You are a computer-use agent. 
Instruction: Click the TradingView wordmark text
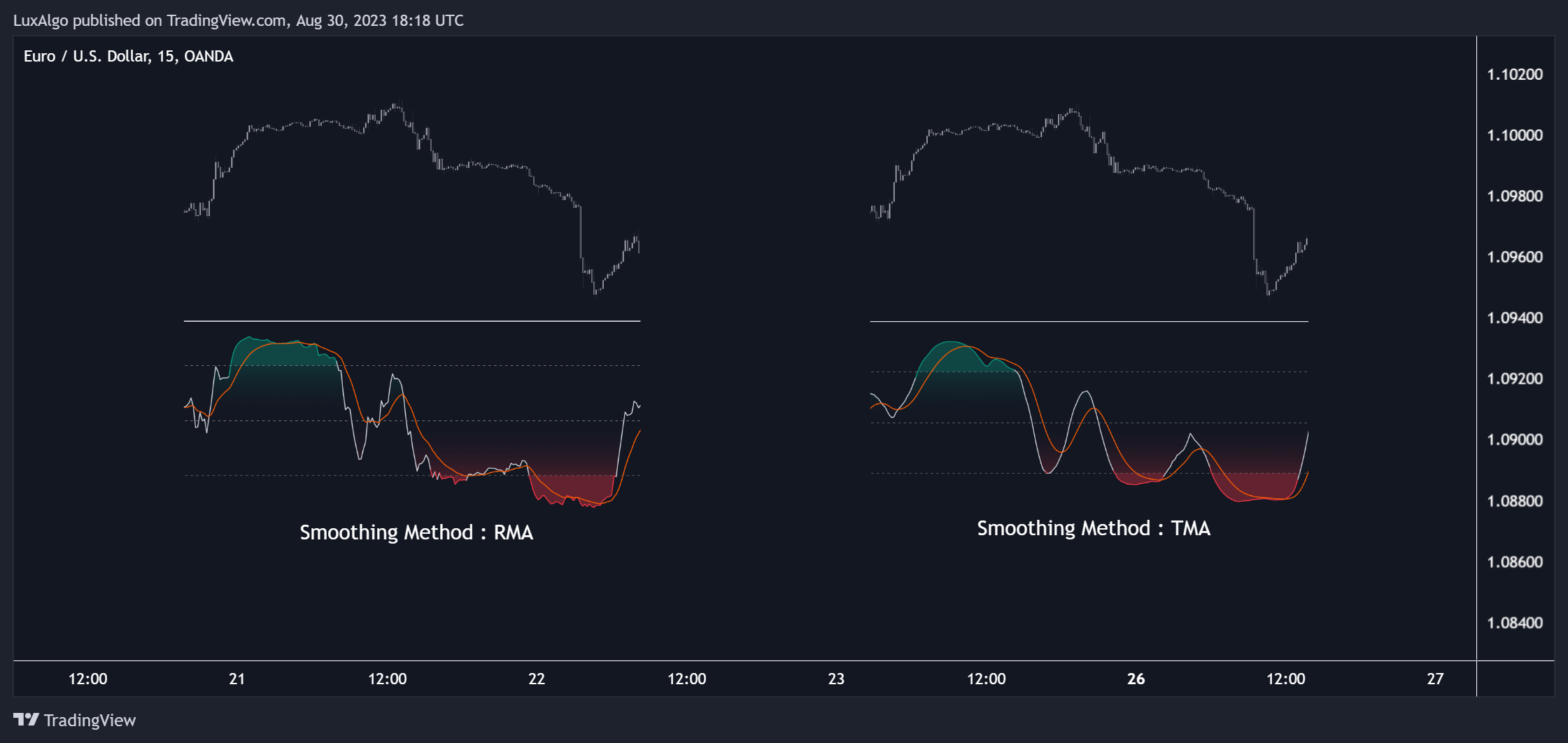pos(90,720)
